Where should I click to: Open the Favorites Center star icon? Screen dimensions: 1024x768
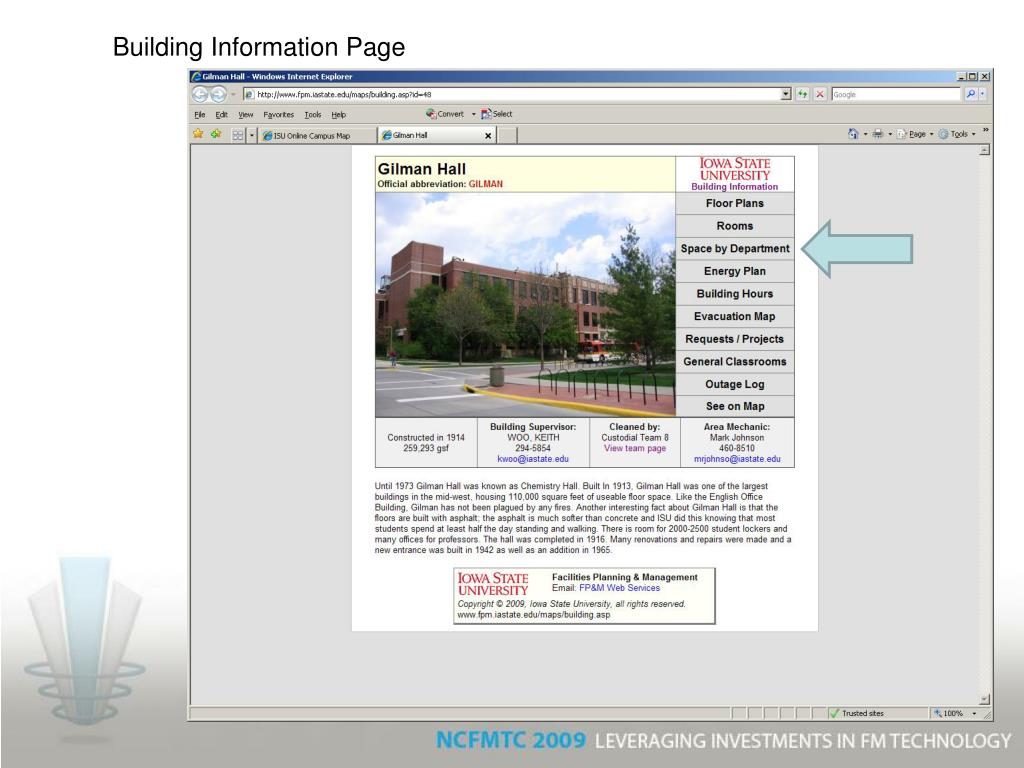pos(199,134)
